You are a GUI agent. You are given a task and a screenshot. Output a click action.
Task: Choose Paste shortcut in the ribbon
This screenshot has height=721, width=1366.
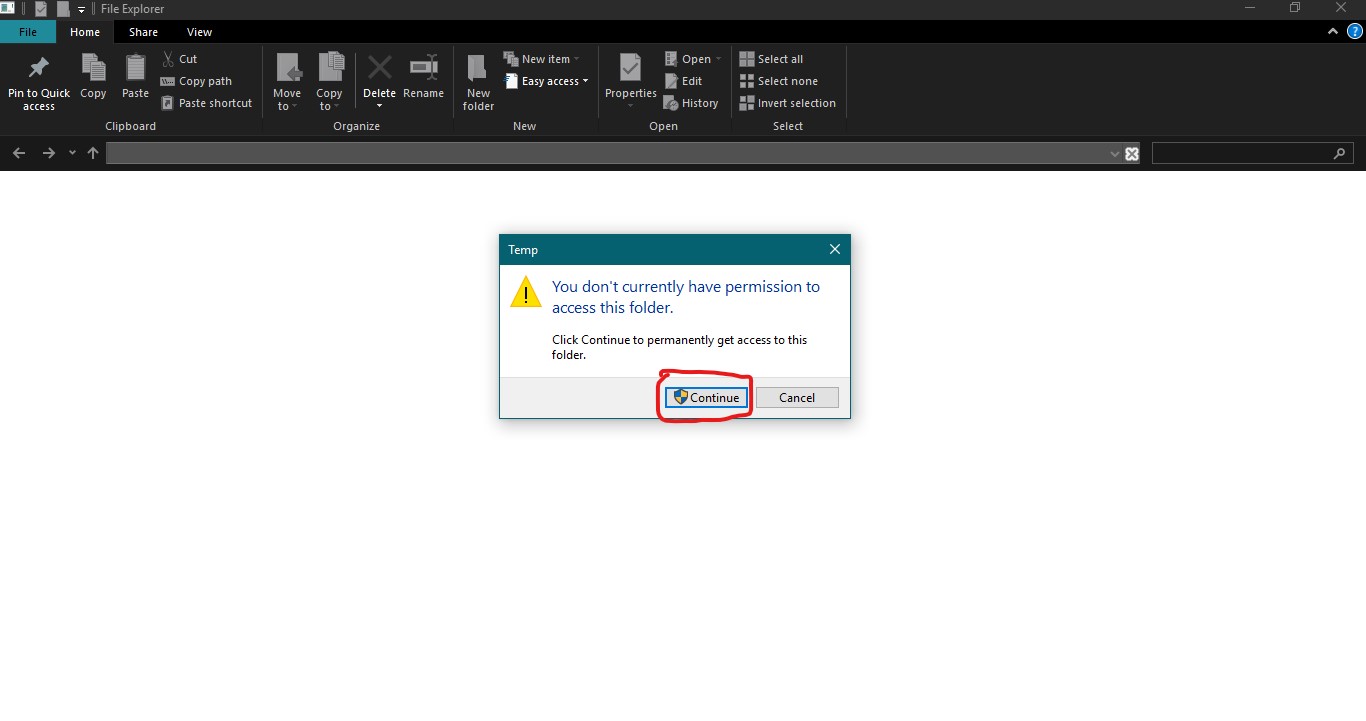pyautogui.click(x=206, y=103)
